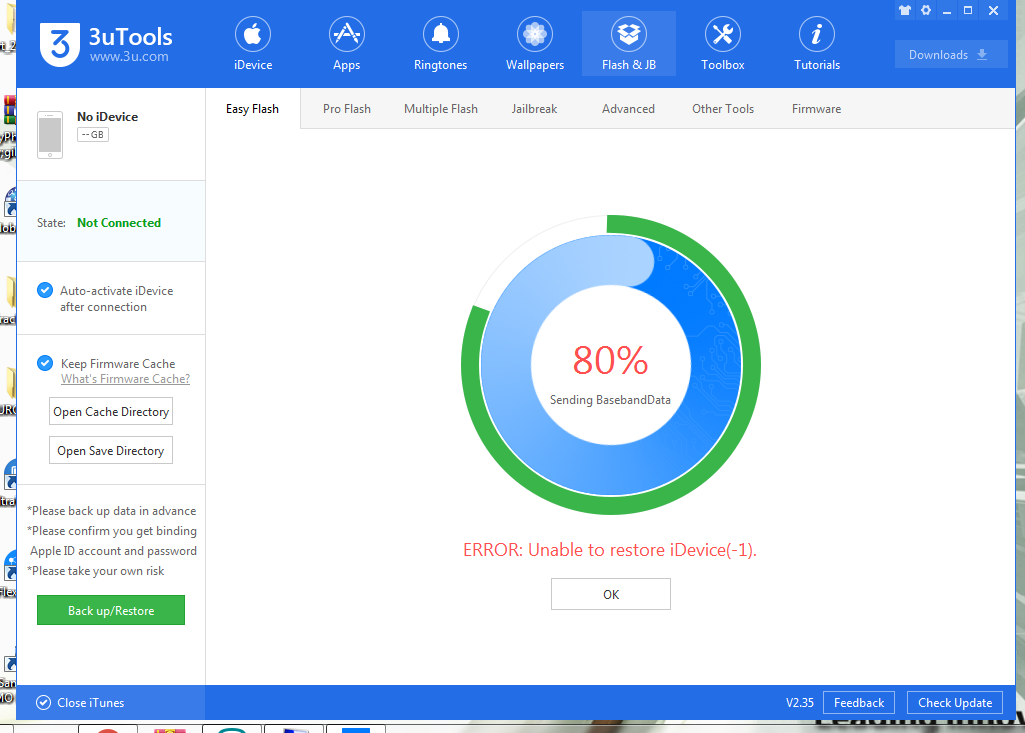
Task: Click the error message text
Action: [610, 550]
